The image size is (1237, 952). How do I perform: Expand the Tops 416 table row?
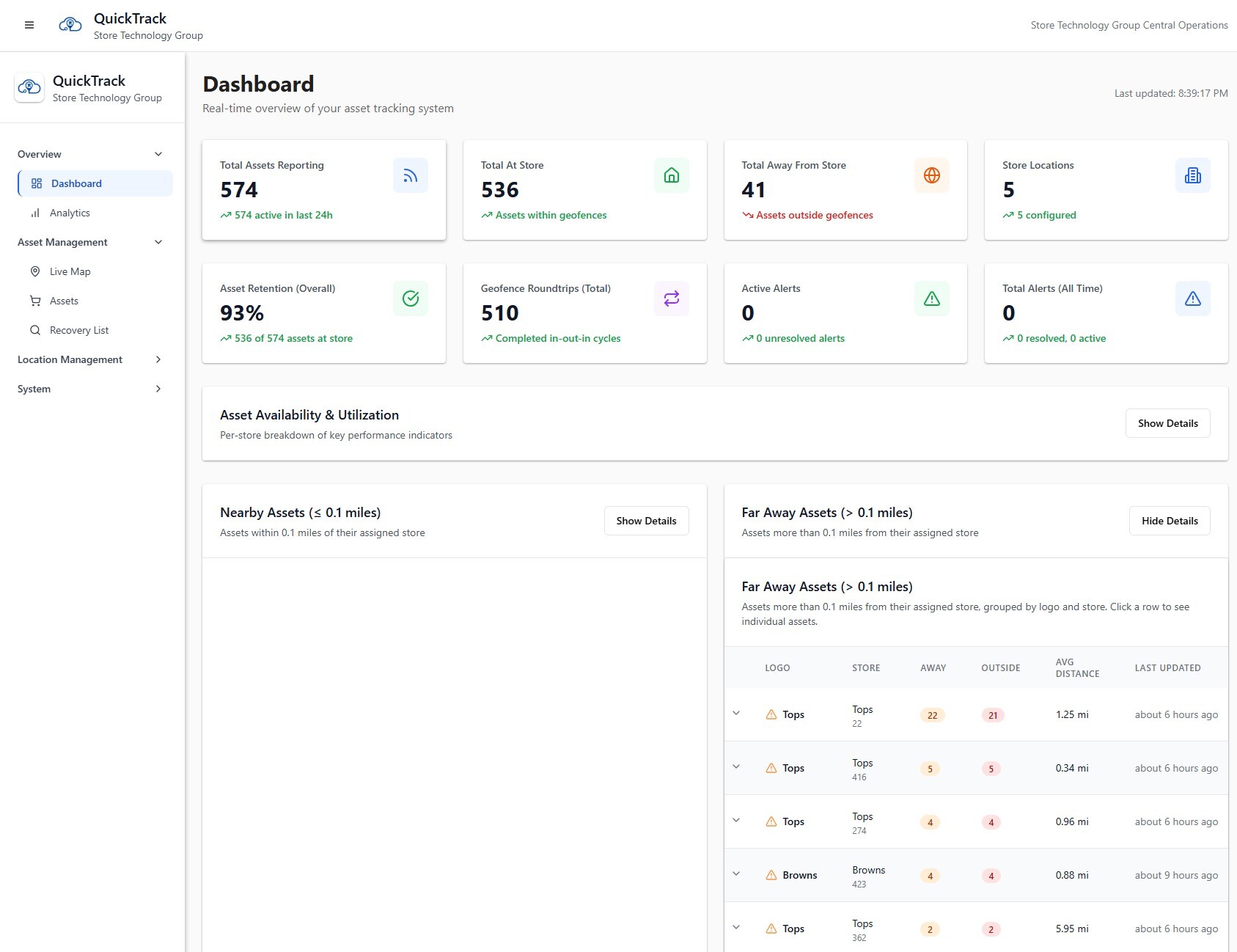[736, 768]
